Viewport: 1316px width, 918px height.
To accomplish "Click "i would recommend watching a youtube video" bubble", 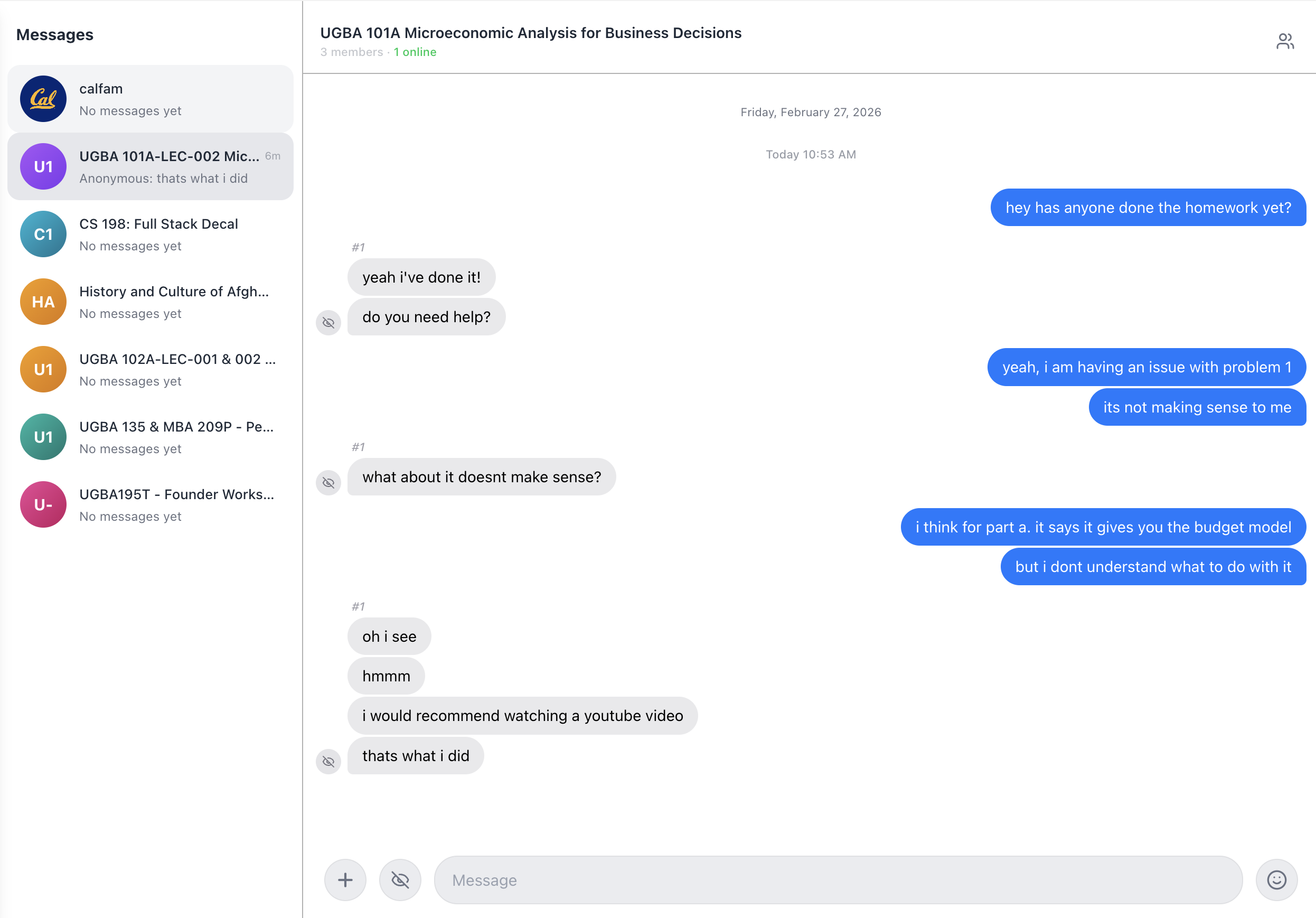I will [x=522, y=716].
